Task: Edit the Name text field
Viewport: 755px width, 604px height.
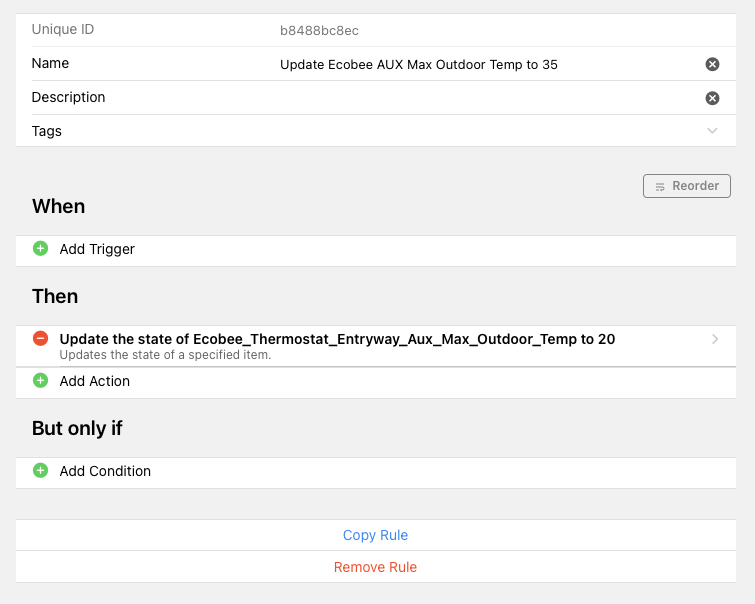Action: (486, 65)
